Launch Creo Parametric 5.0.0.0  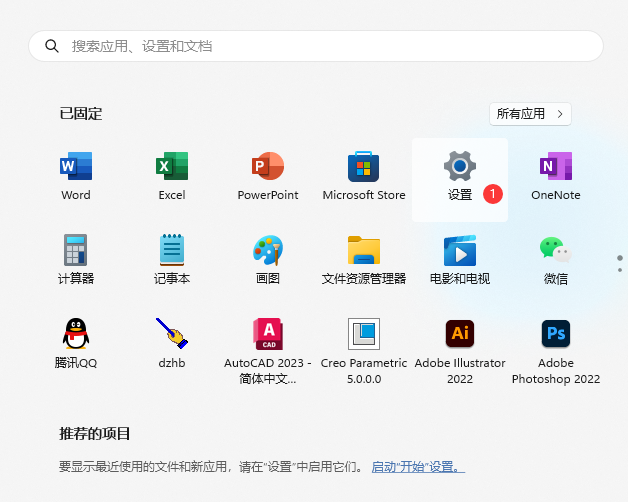pos(364,350)
